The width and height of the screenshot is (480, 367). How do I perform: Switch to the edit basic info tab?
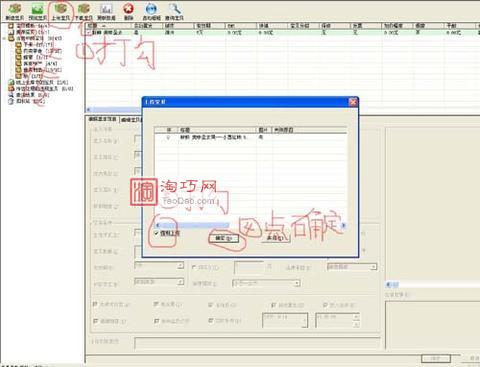tap(102, 119)
